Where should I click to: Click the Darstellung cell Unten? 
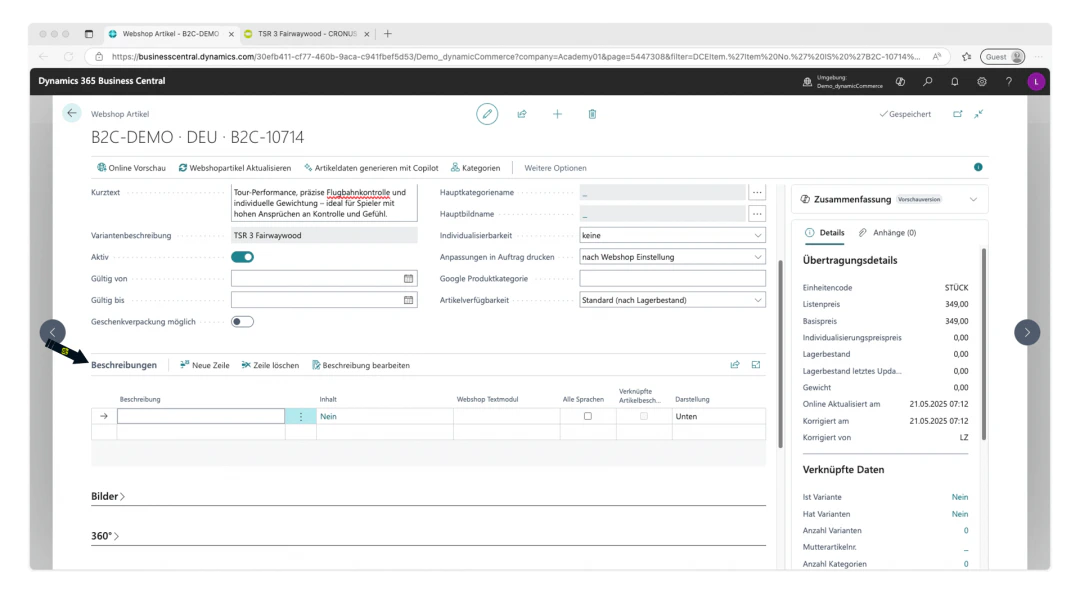pyautogui.click(x=718, y=416)
